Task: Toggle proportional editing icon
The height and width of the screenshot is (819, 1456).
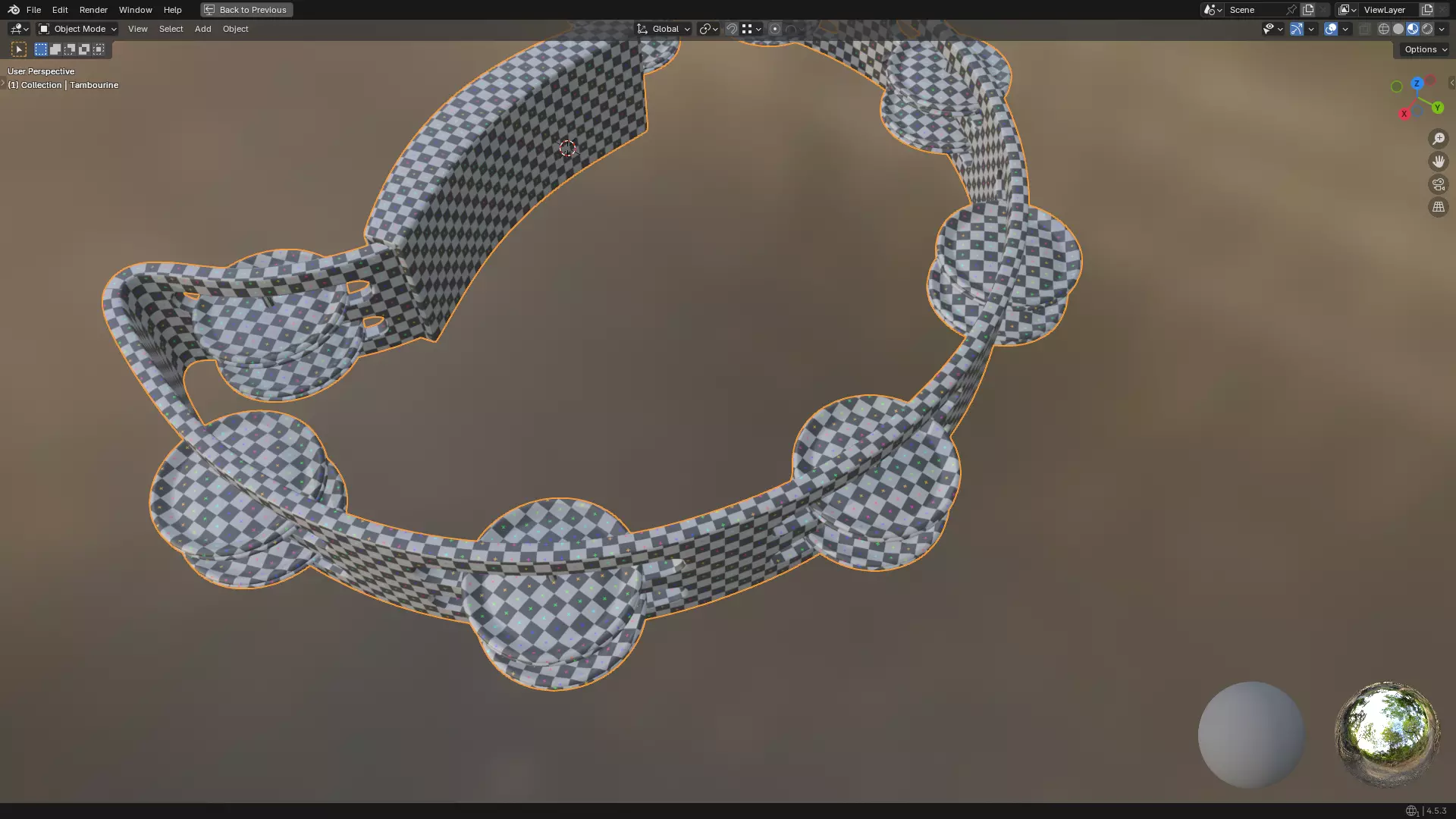Action: pos(774,29)
